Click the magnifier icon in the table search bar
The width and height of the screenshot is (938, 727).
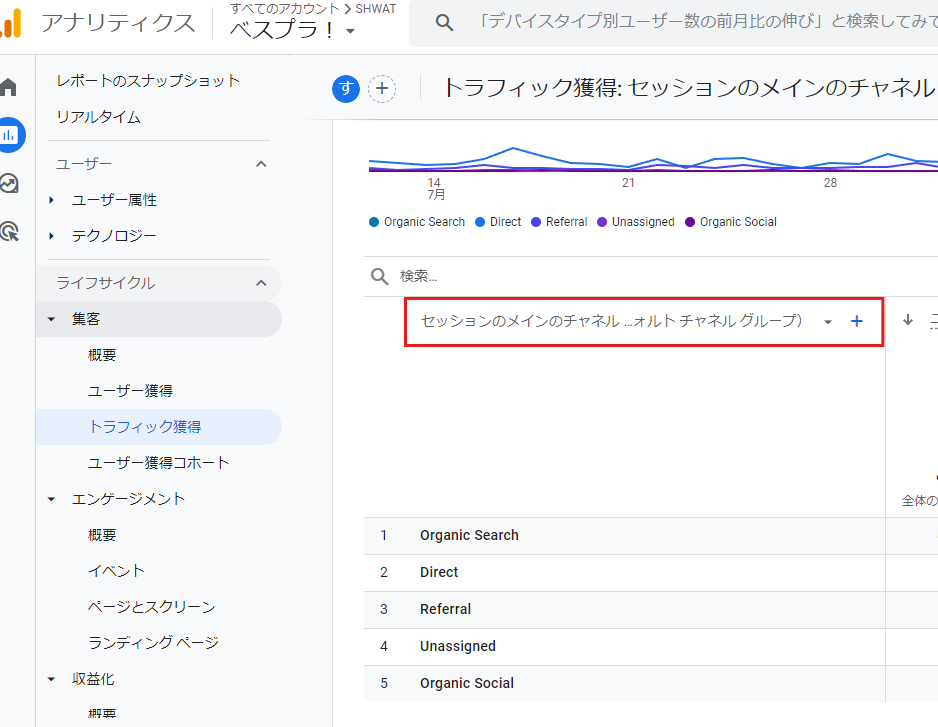pyautogui.click(x=377, y=275)
